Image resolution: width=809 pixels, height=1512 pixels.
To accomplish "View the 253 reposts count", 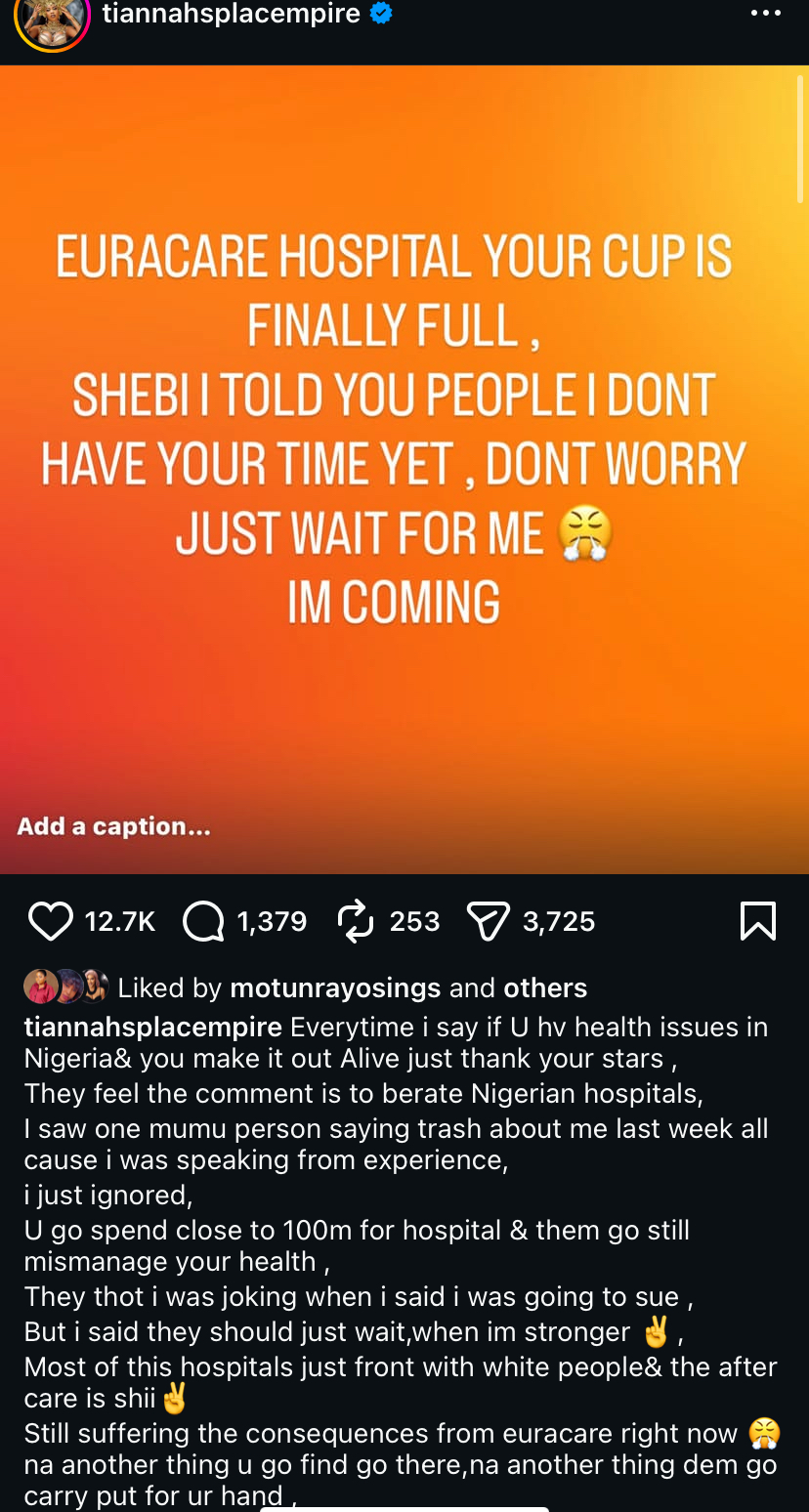I will click(414, 921).
